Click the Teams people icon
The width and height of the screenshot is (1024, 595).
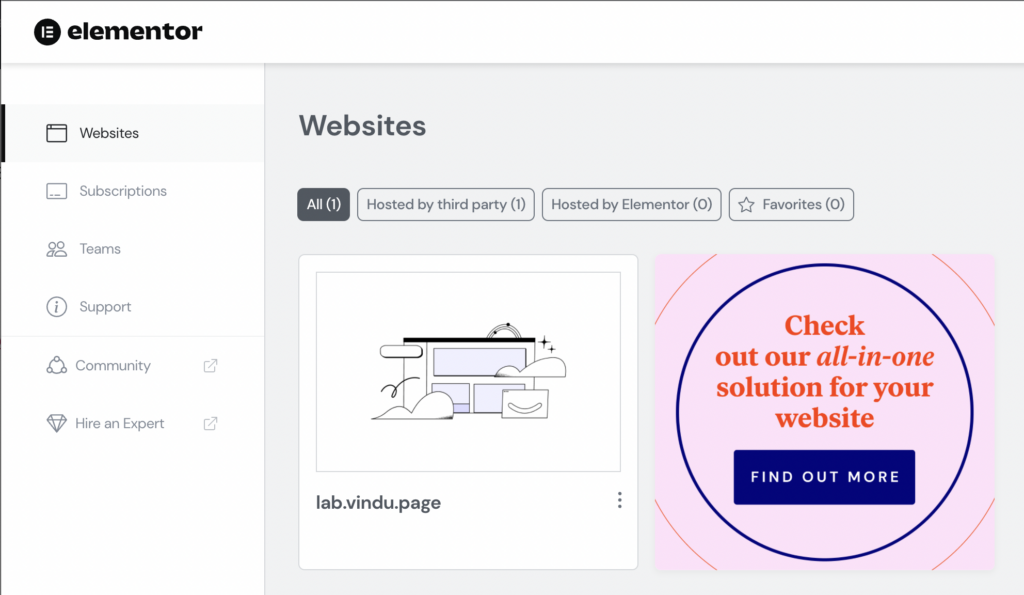pos(56,249)
